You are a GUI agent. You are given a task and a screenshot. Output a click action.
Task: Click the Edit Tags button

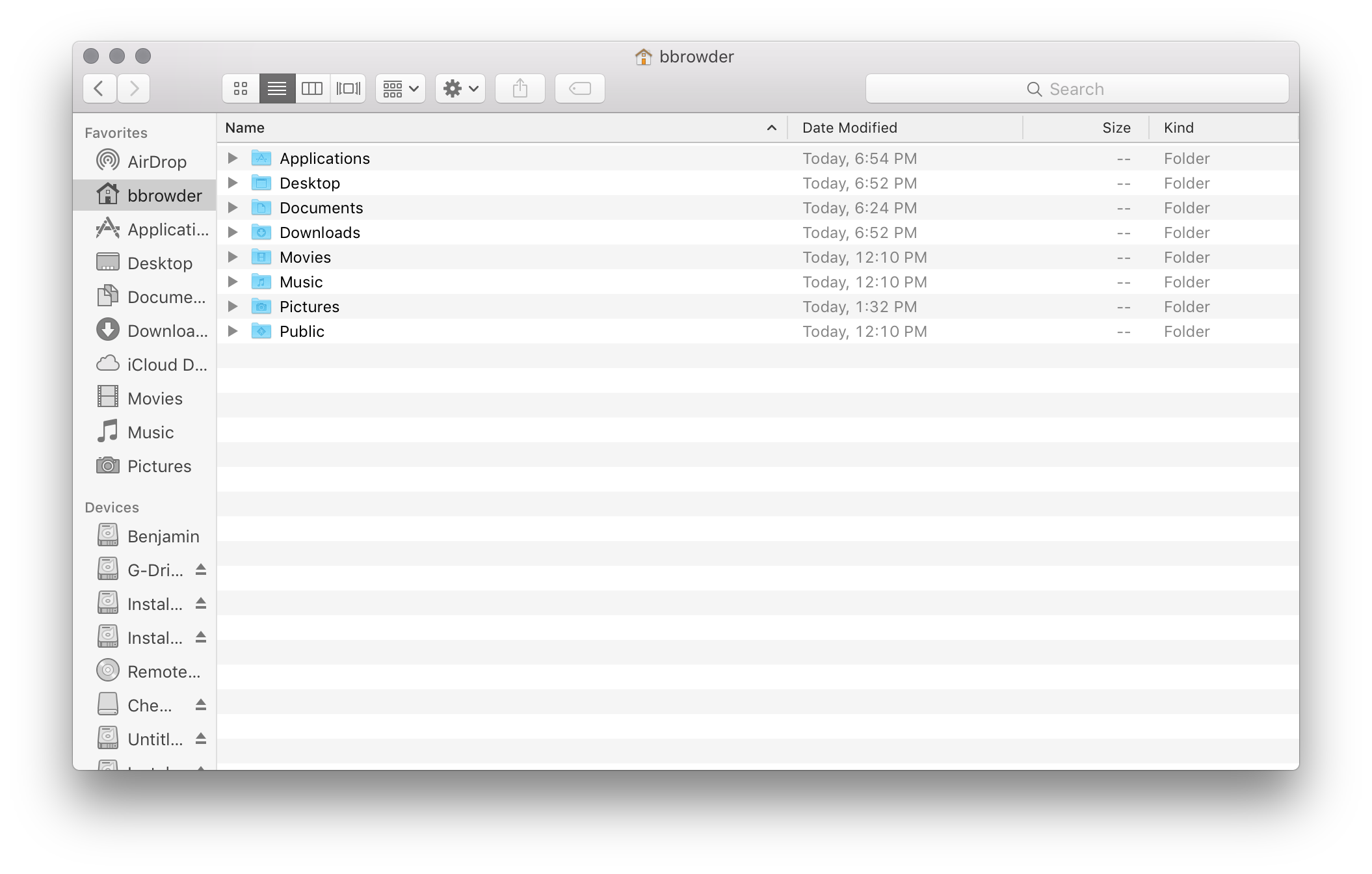click(579, 88)
